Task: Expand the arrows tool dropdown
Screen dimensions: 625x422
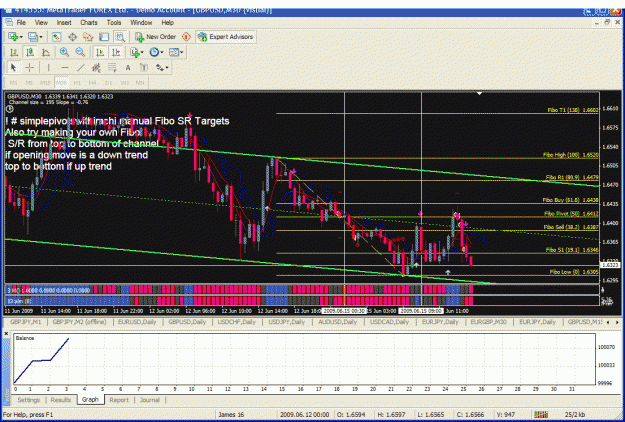Action: click(x=167, y=68)
